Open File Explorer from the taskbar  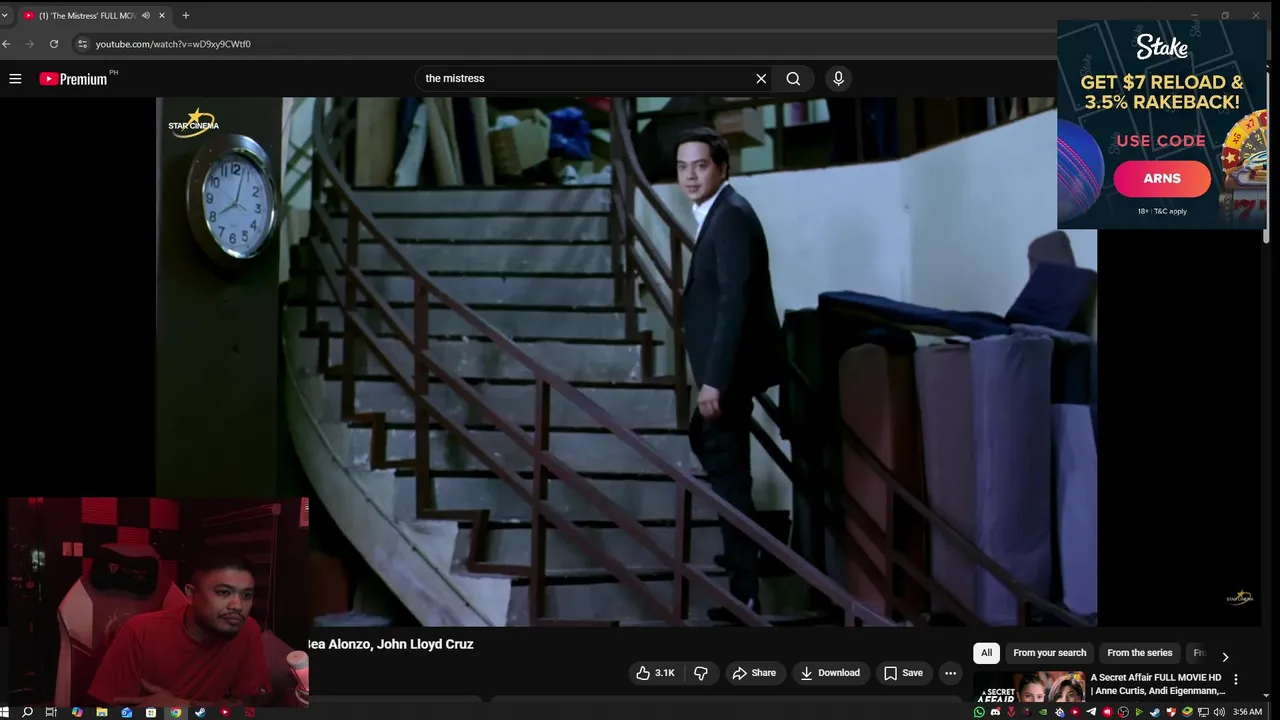[102, 712]
